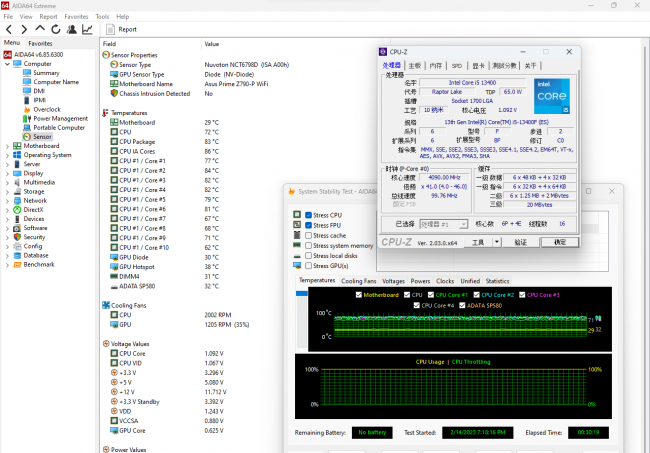Screen dimensions: 650x453
Task: Toggle ADATA SP580 graph legend checkbox
Action: coord(462,305)
